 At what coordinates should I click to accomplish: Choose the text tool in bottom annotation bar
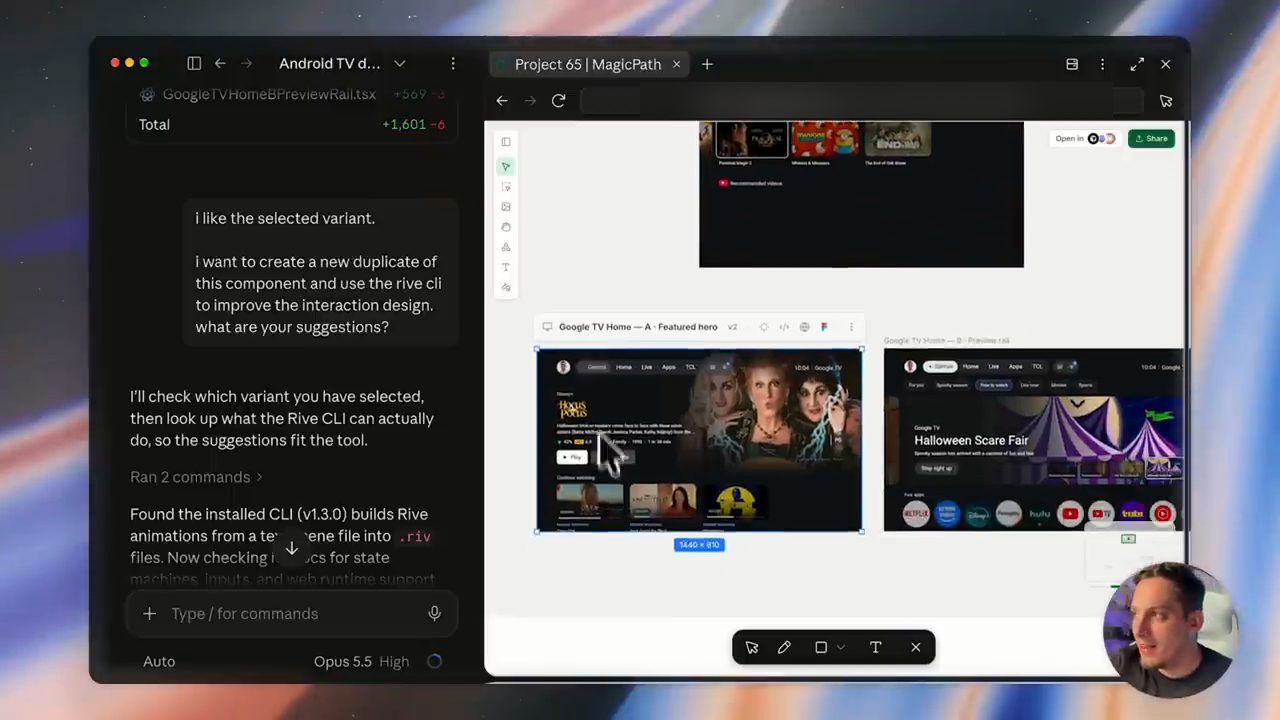tap(875, 647)
